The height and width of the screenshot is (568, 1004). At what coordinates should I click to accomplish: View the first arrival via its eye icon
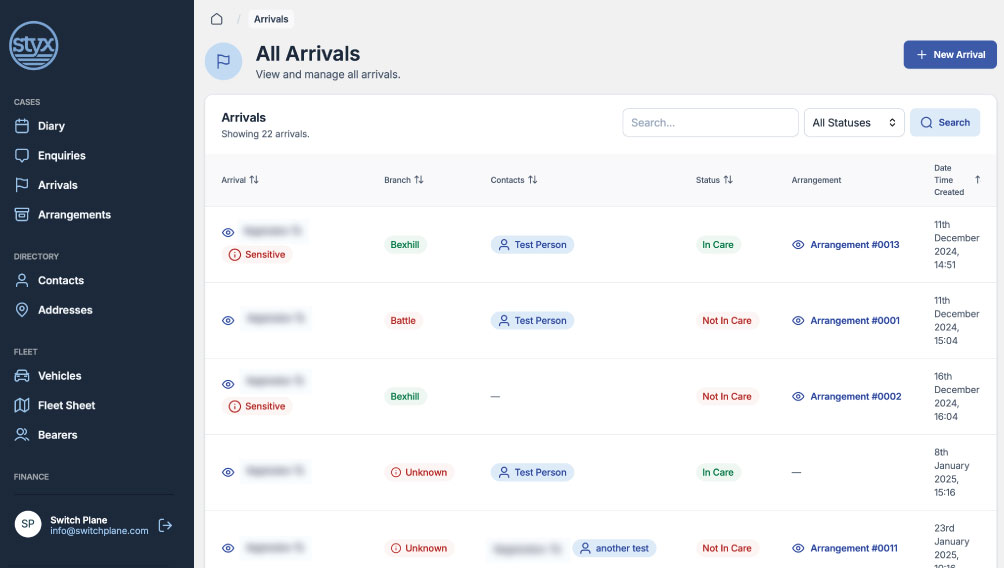[228, 232]
